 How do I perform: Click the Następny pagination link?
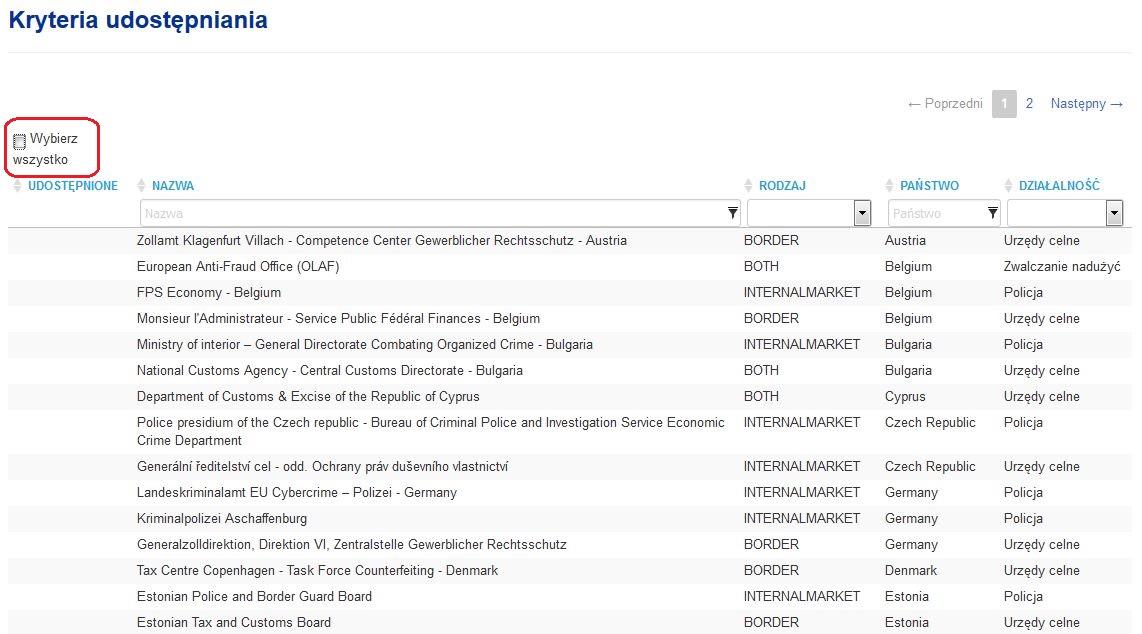[x=1086, y=103]
